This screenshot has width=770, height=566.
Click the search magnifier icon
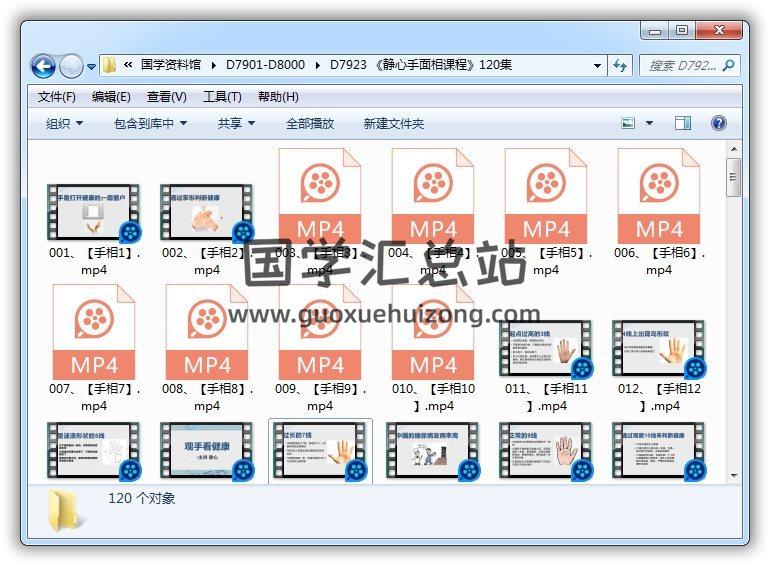(x=728, y=66)
